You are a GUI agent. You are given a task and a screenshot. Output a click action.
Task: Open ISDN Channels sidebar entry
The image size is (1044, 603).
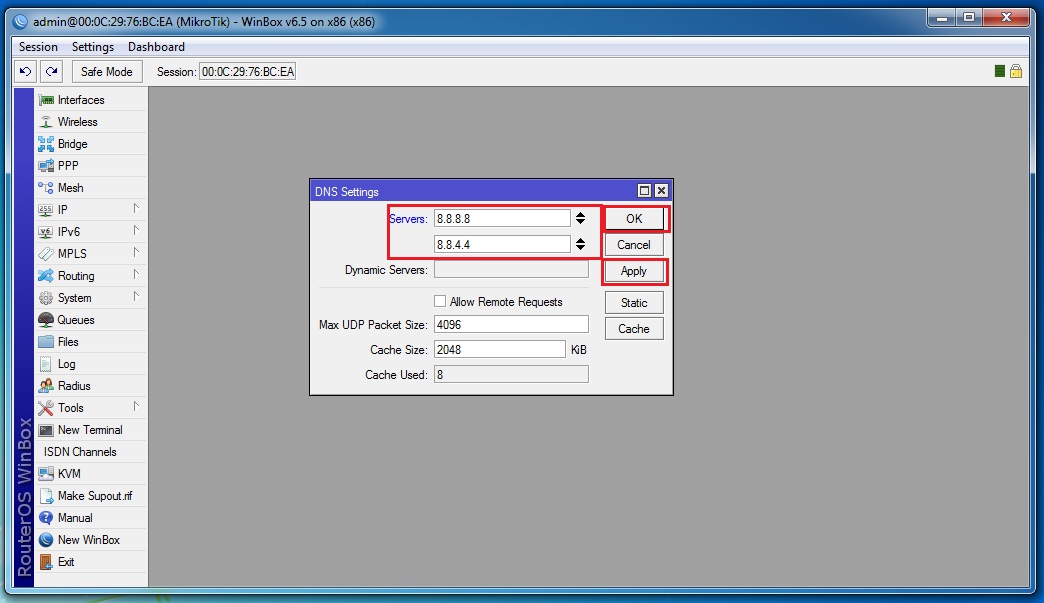tap(91, 452)
